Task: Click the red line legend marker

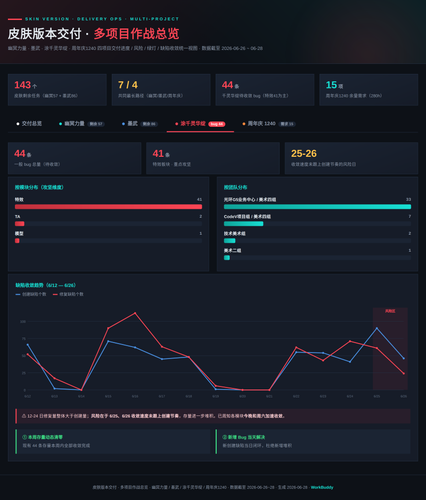Action: pyautogui.click(x=55, y=294)
